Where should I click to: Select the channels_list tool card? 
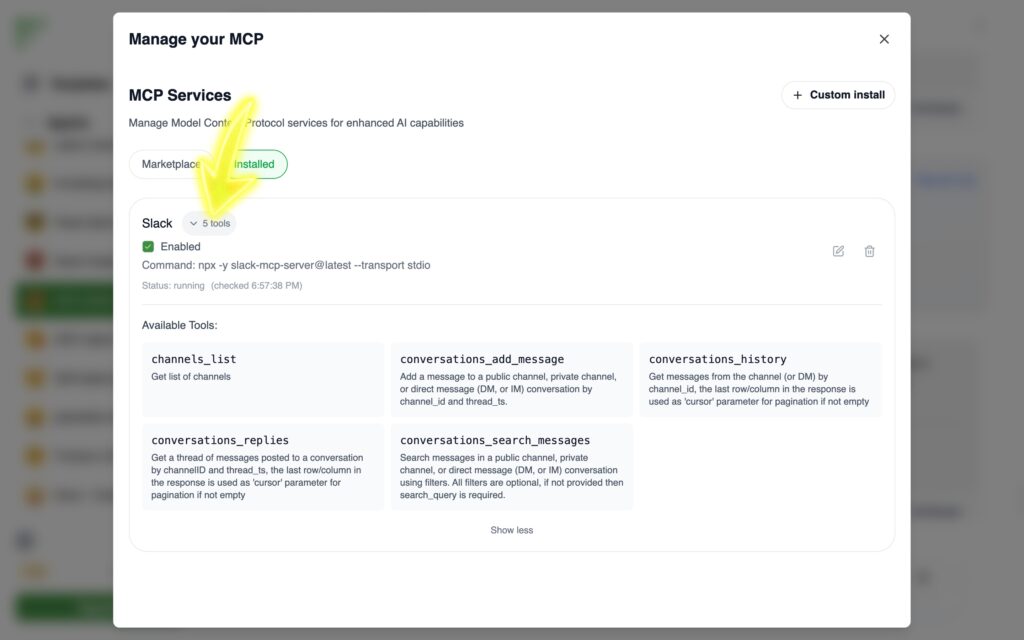263,379
